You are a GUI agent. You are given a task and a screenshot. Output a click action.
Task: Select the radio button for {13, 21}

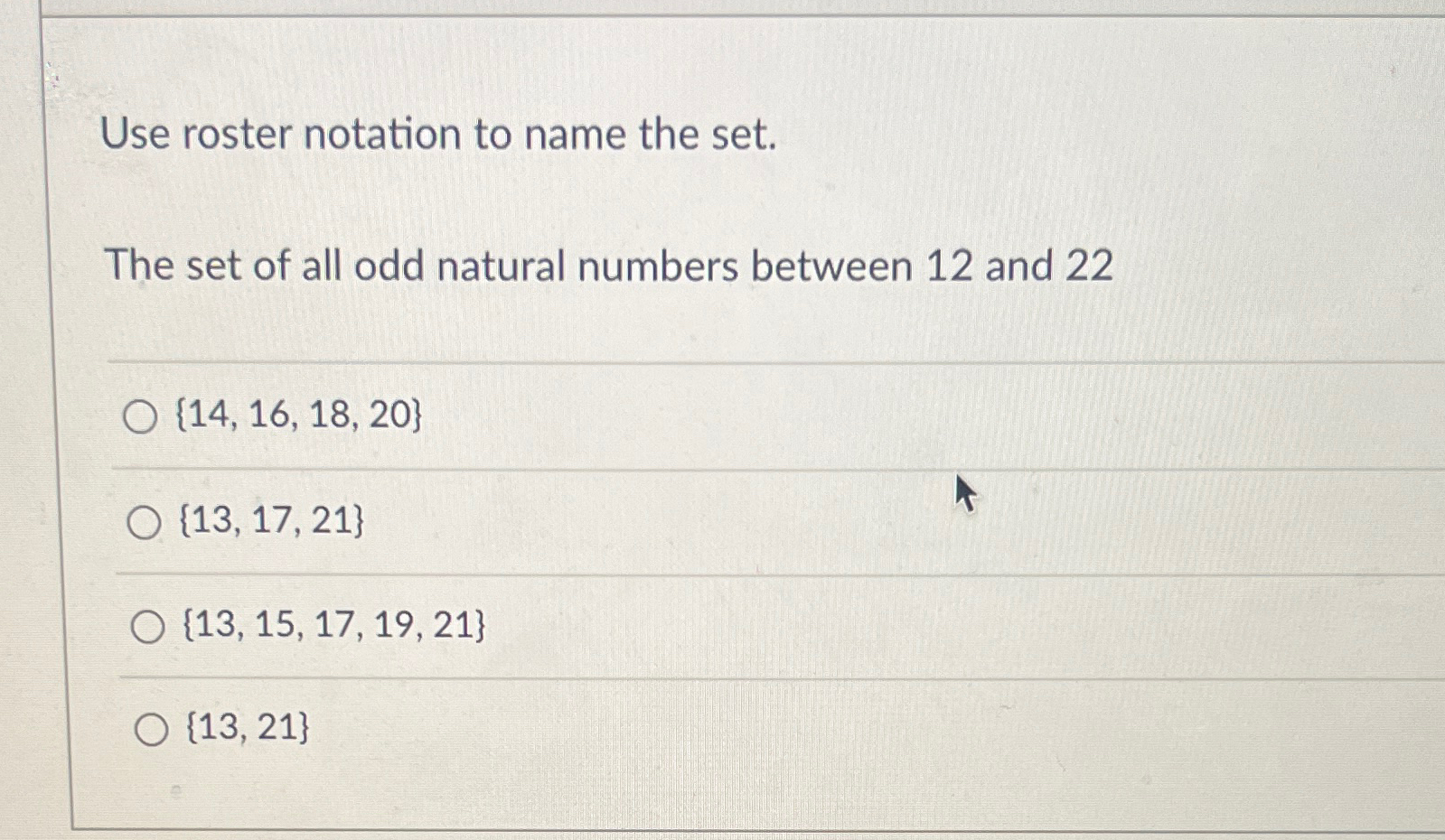pos(152,728)
